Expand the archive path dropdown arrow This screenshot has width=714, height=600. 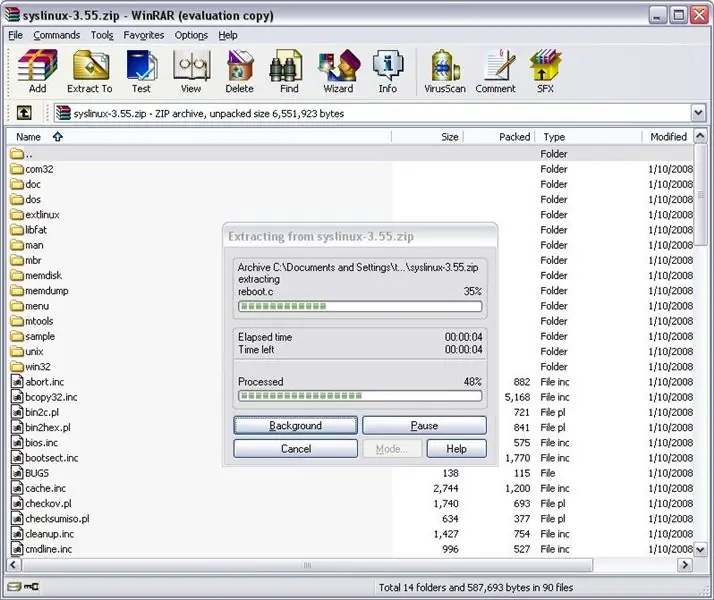698,112
